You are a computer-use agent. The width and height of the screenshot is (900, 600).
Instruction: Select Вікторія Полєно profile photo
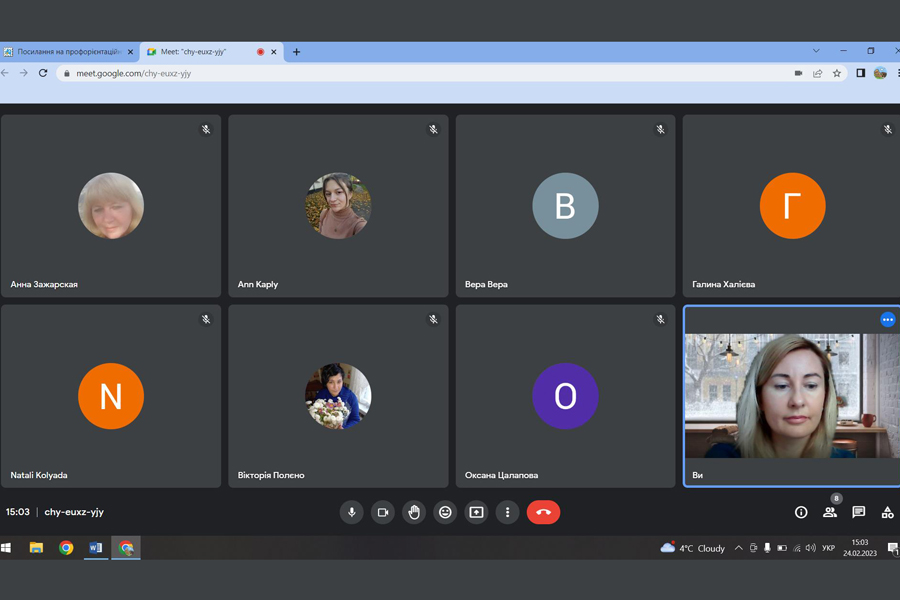pyautogui.click(x=338, y=396)
